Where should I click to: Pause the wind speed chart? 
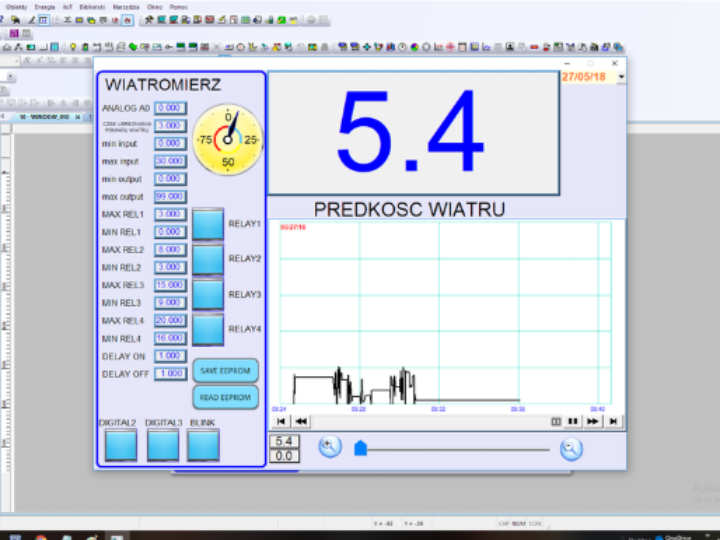point(574,421)
